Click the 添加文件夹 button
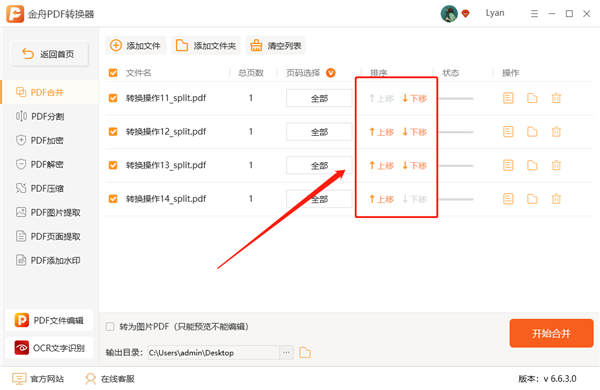Viewport: 600px width, 390px height. pos(206,46)
